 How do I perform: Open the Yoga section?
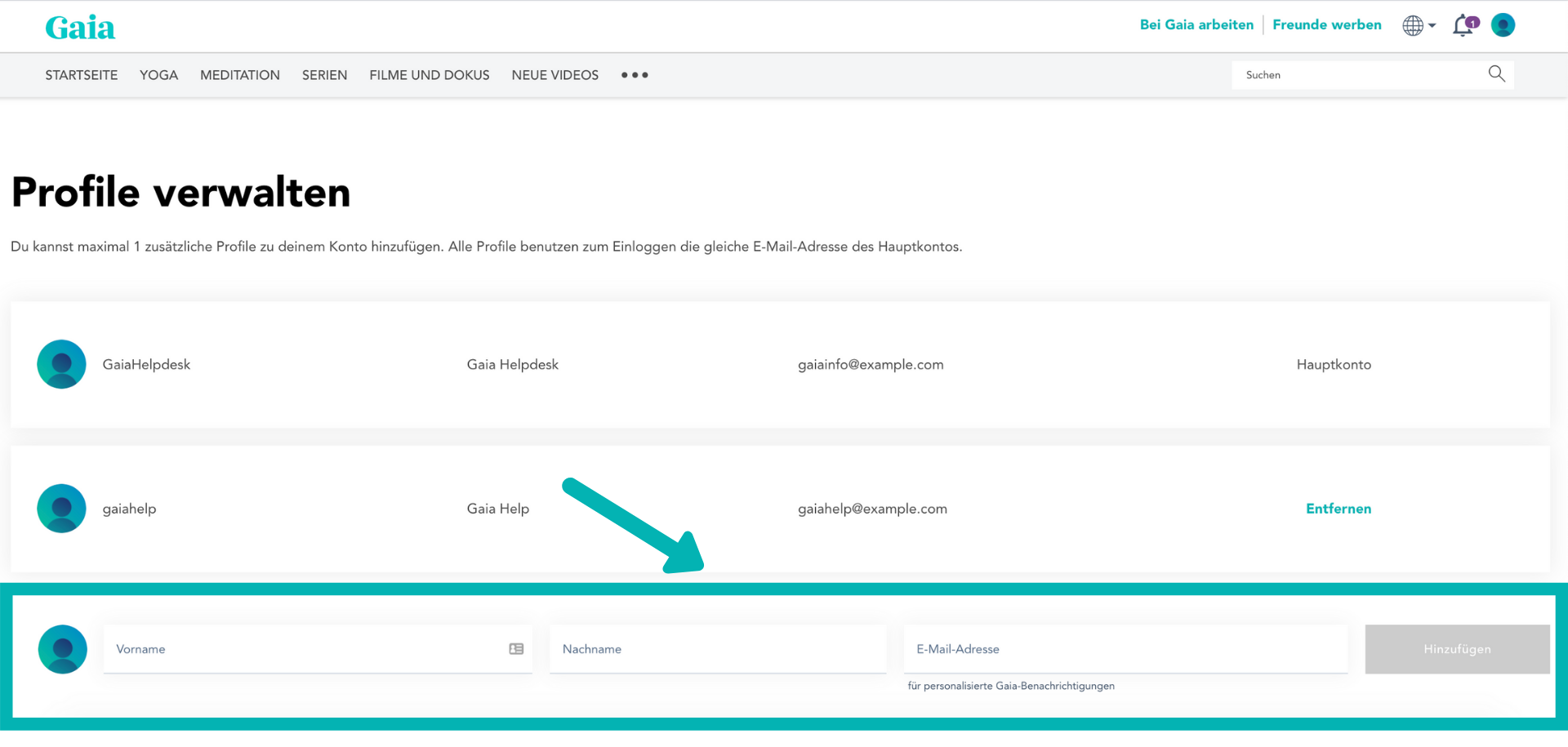(158, 75)
